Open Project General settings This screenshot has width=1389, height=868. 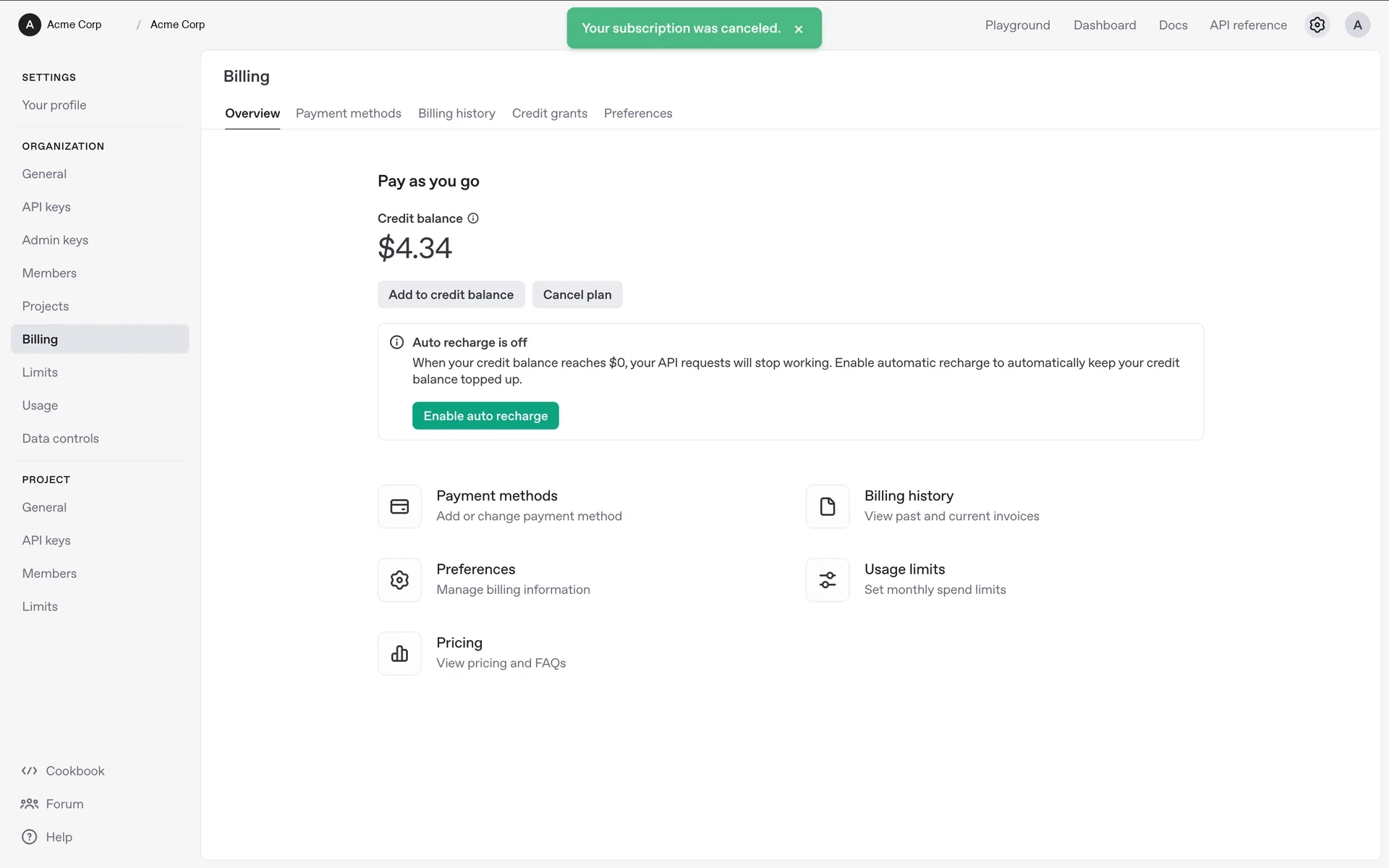(x=44, y=508)
